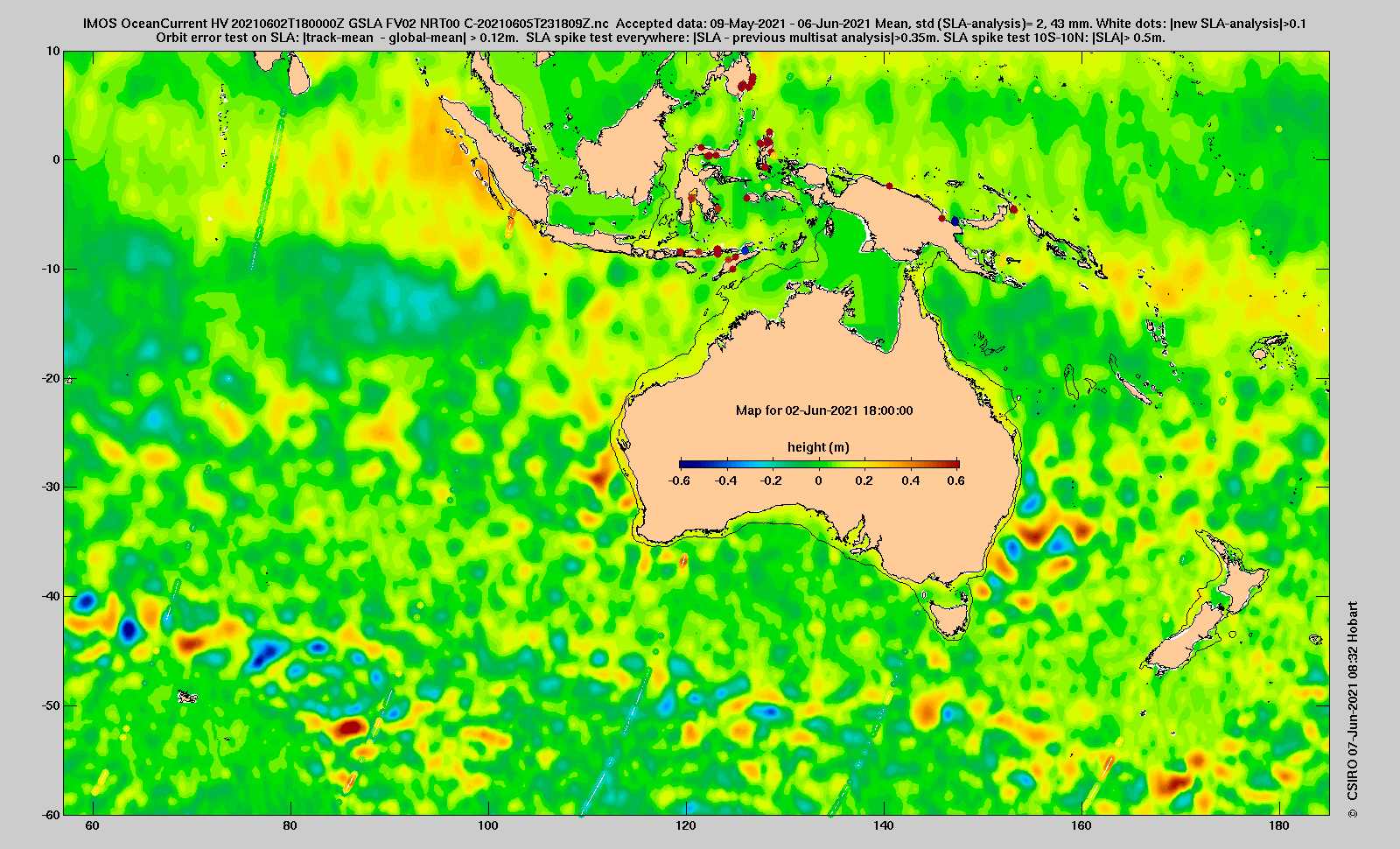This screenshot has width=1400, height=849.
Task: Click the '0.4' colorbar tick label
Action: click(x=910, y=481)
